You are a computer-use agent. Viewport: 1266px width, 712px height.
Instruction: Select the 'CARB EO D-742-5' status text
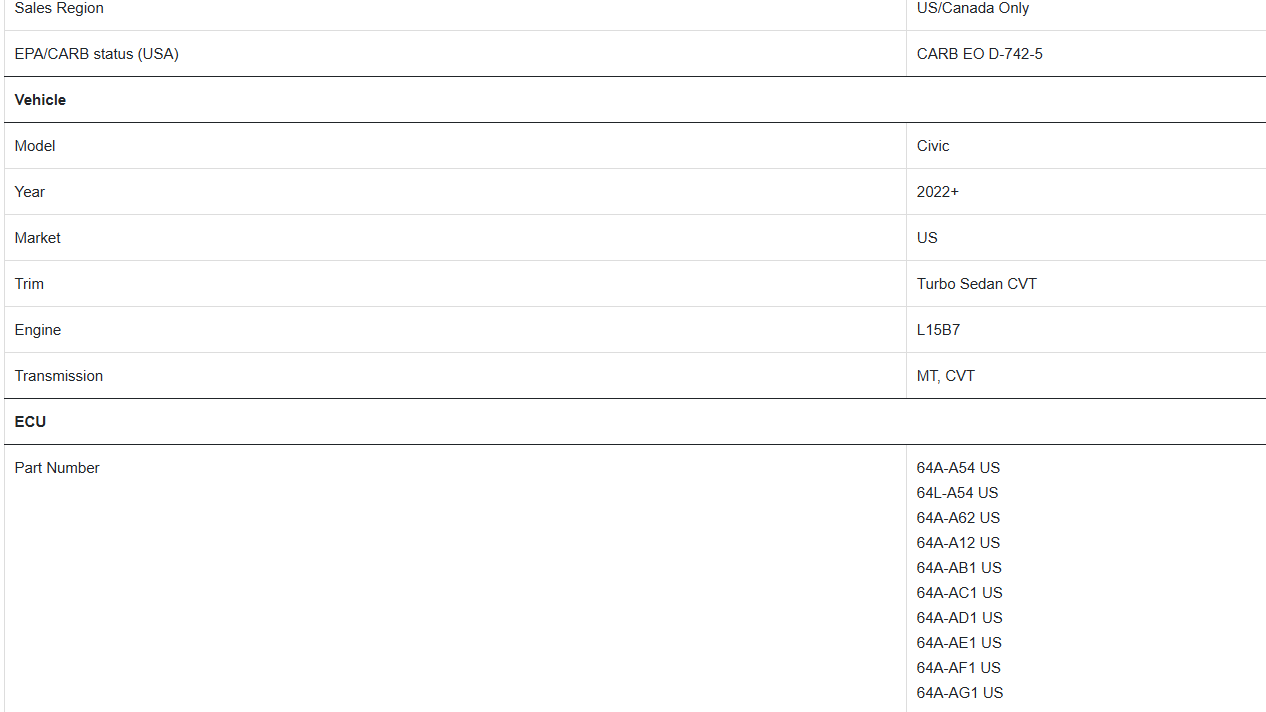pyautogui.click(x=979, y=54)
